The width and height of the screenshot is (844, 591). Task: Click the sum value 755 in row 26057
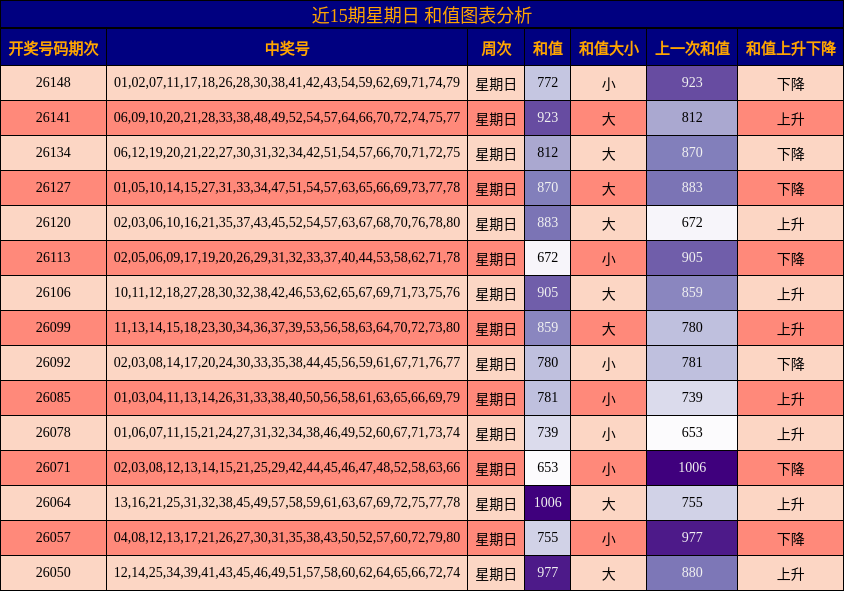(x=547, y=538)
